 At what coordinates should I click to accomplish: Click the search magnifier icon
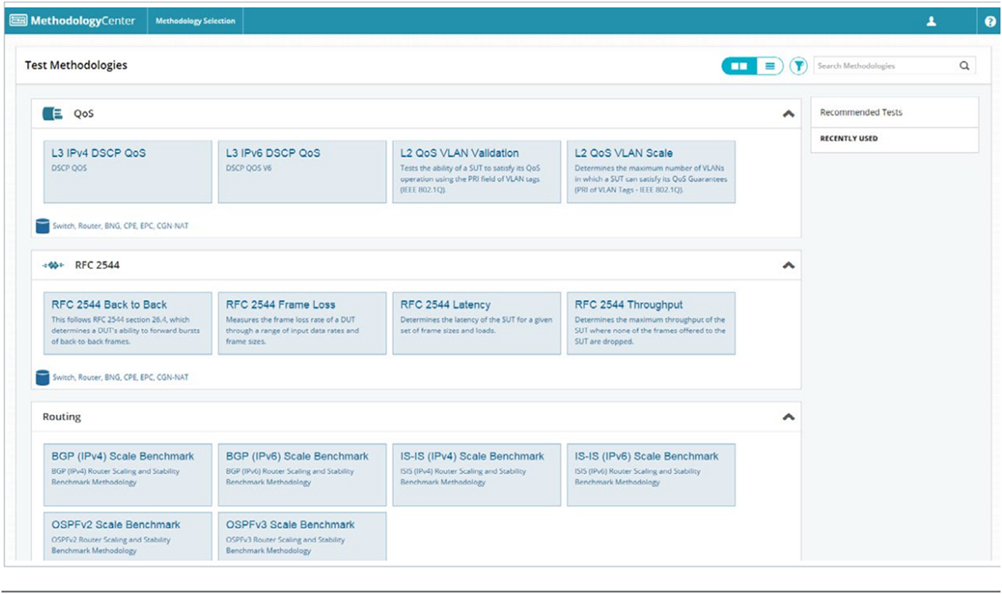pos(964,66)
